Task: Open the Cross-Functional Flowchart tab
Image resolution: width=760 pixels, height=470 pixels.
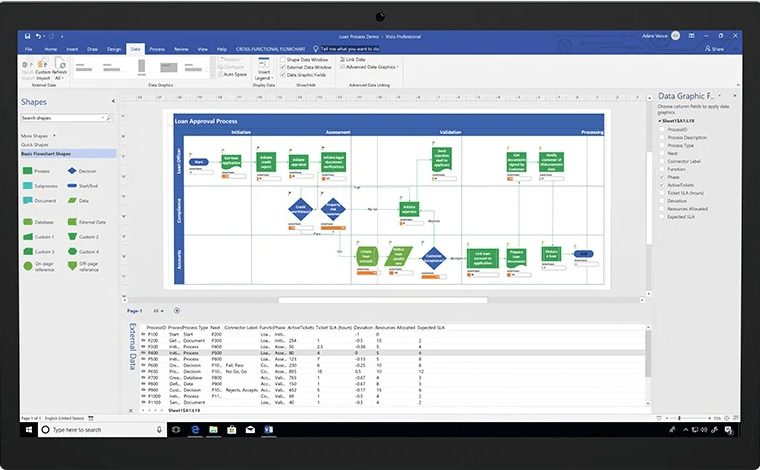Action: click(x=270, y=49)
